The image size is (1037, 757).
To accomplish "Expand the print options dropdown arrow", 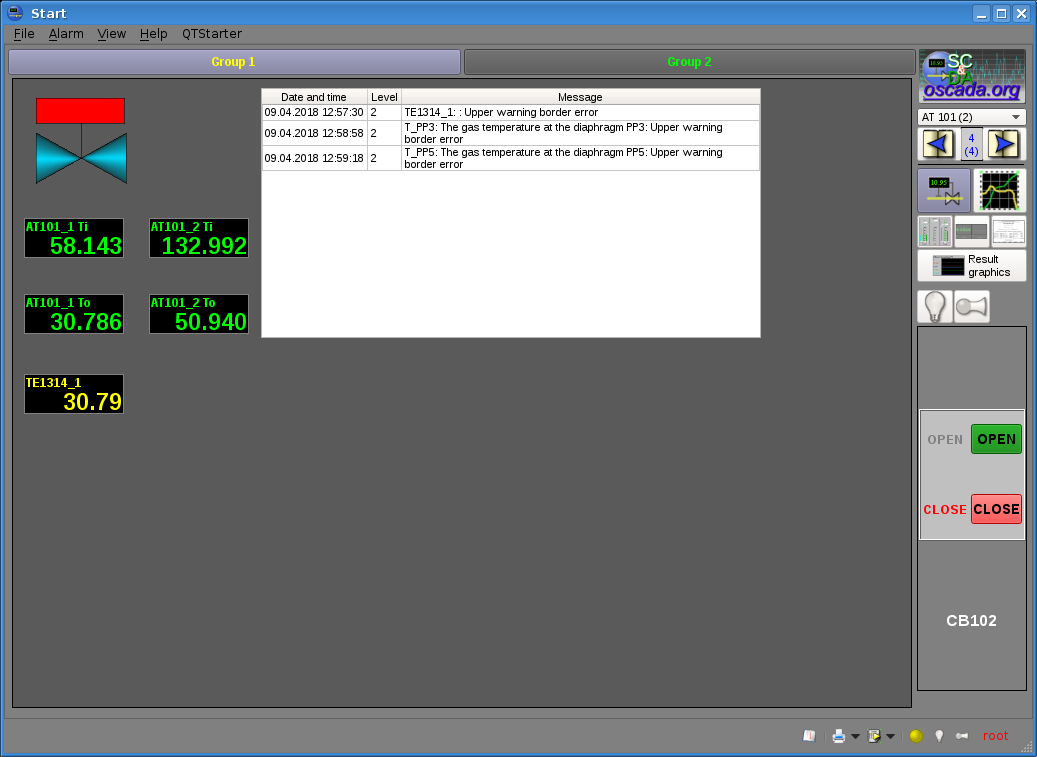I will (855, 737).
